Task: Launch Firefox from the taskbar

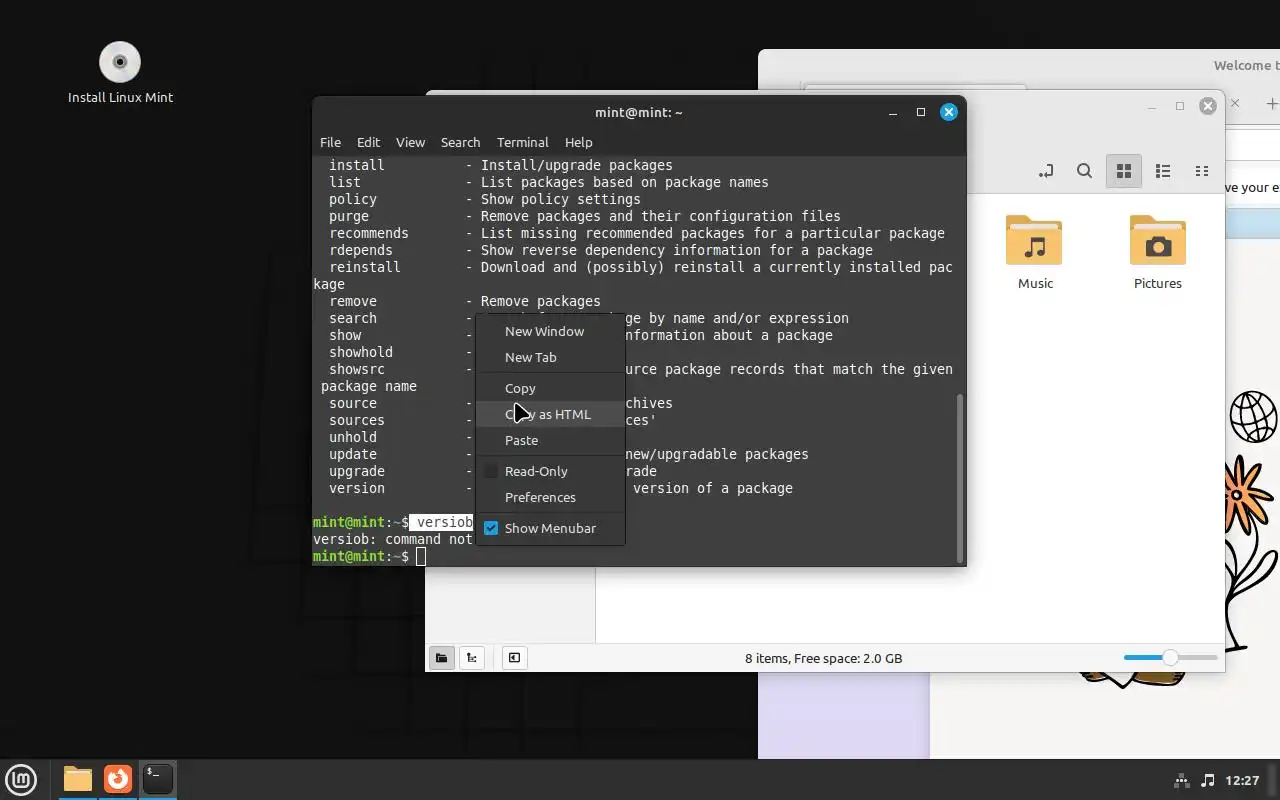Action: click(118, 779)
